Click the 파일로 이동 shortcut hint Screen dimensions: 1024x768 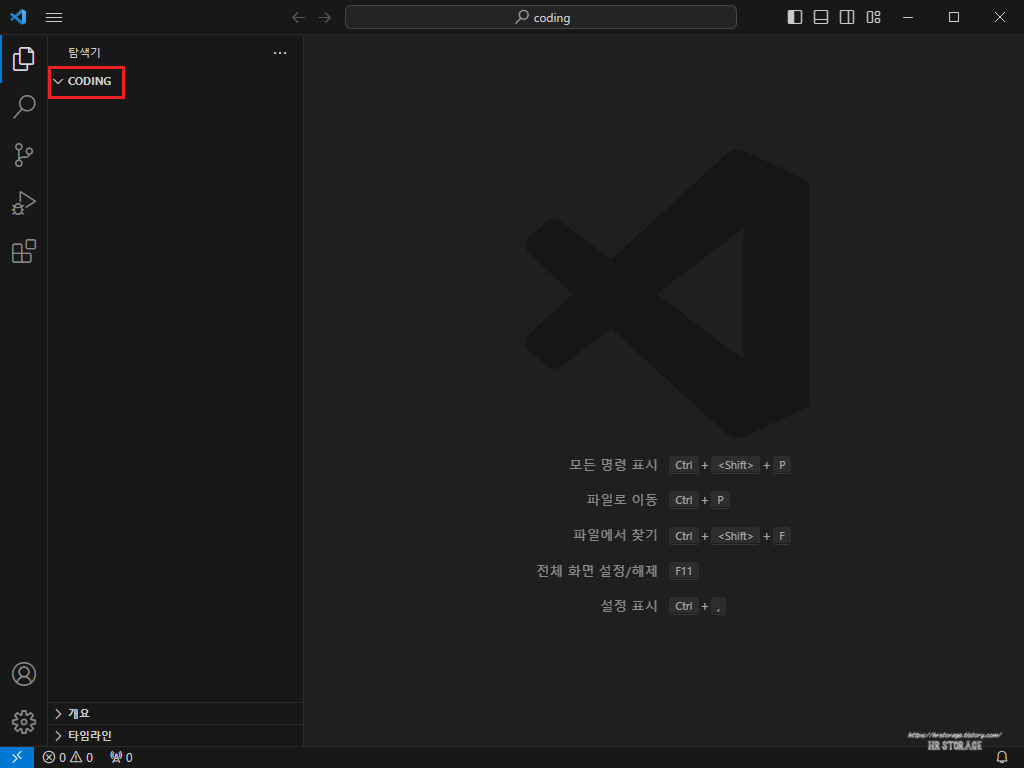[622, 500]
